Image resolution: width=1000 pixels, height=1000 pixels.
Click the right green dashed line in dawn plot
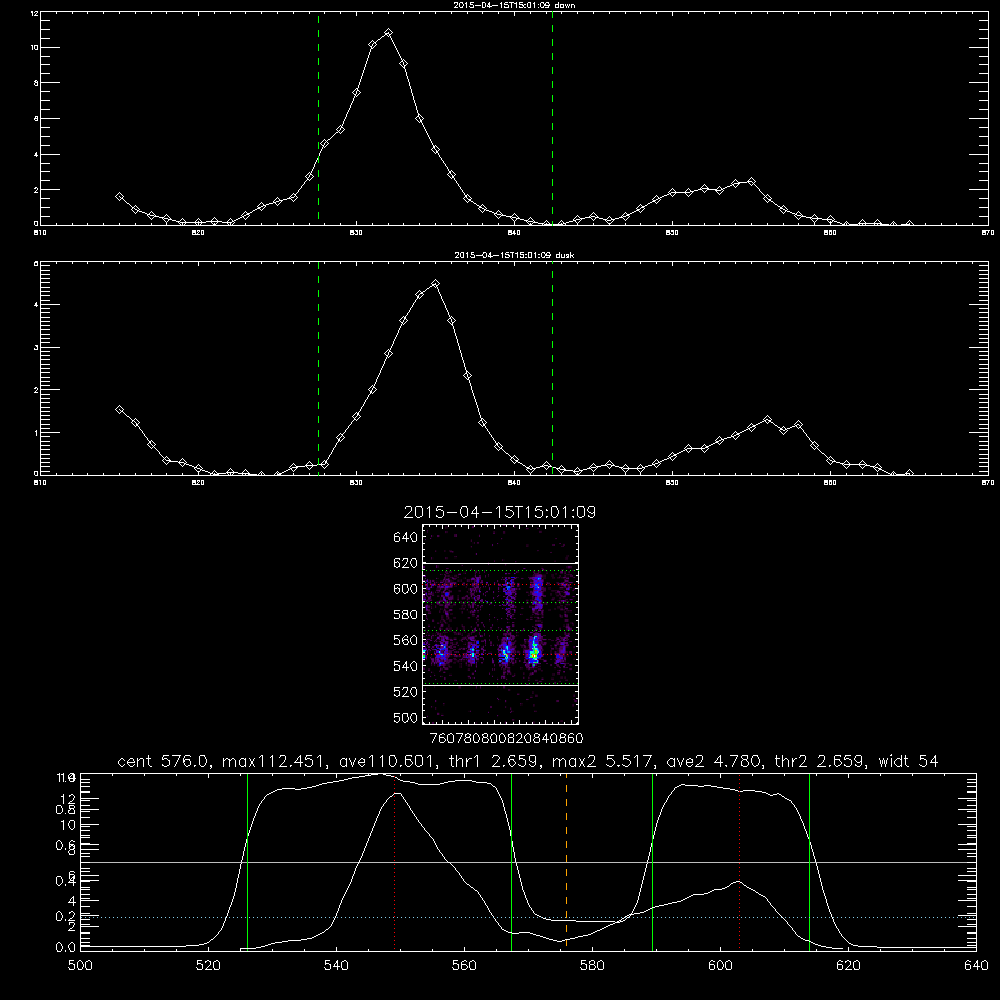coord(552,118)
